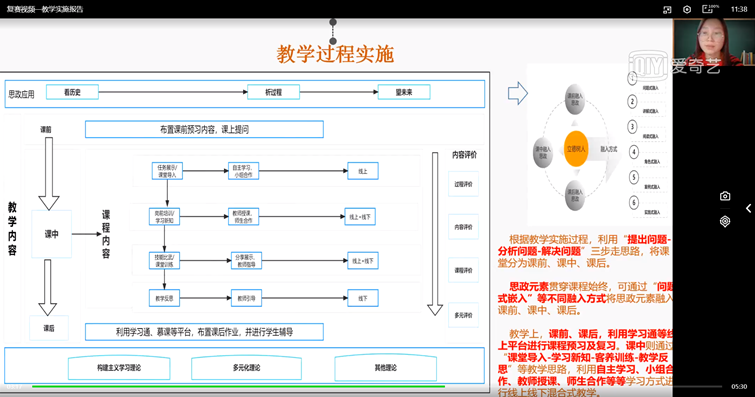This screenshot has height=397, width=755.
Task: Select the 构建主义学习理论 box
Action: pos(119,368)
